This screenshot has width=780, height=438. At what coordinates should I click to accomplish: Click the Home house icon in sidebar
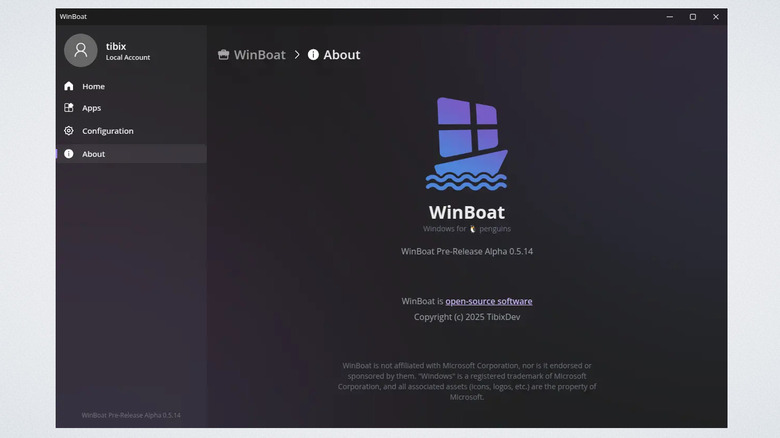69,86
